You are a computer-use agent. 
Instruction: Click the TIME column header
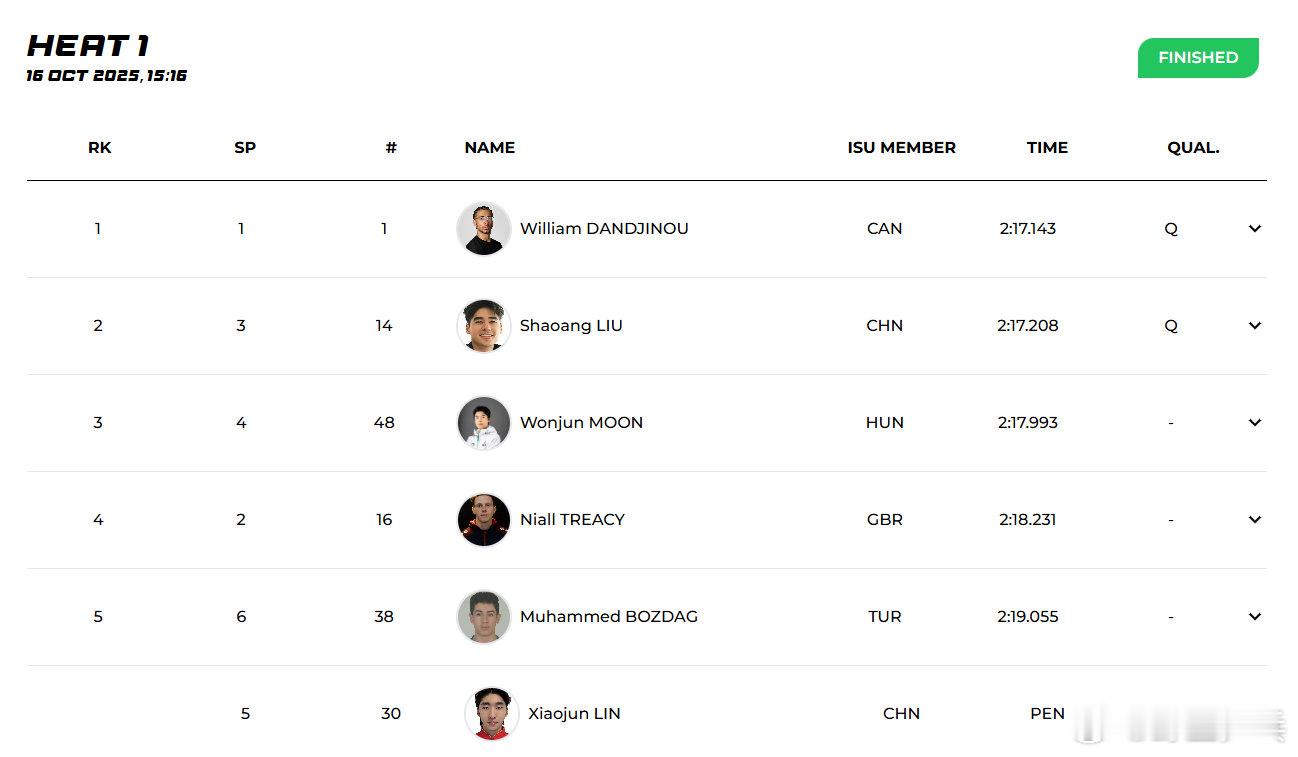[1047, 148]
